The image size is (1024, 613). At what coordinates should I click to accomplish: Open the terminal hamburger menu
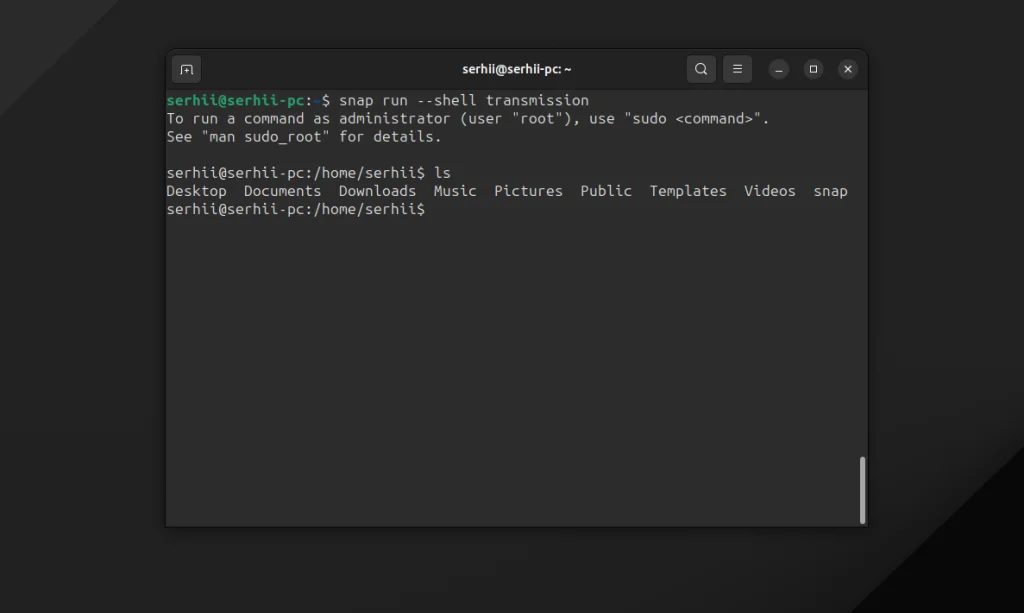point(737,69)
